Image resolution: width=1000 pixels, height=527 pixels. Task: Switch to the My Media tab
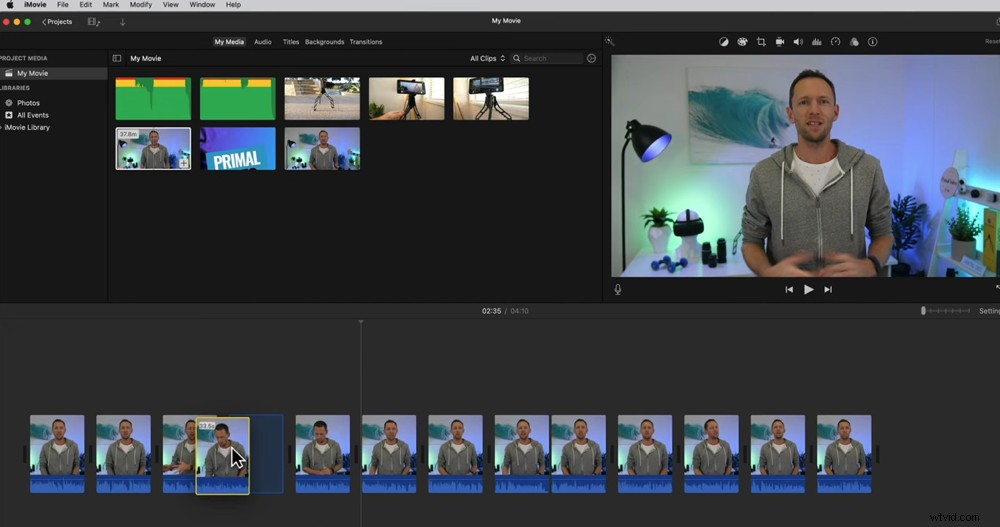(229, 41)
